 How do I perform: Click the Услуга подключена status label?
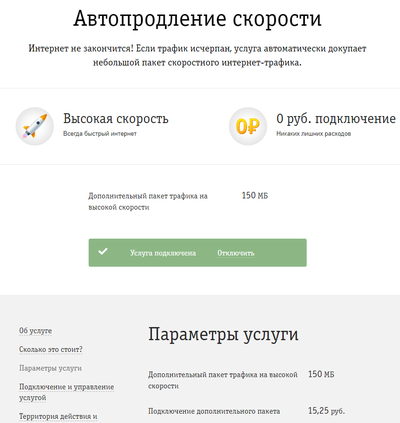coord(163,253)
